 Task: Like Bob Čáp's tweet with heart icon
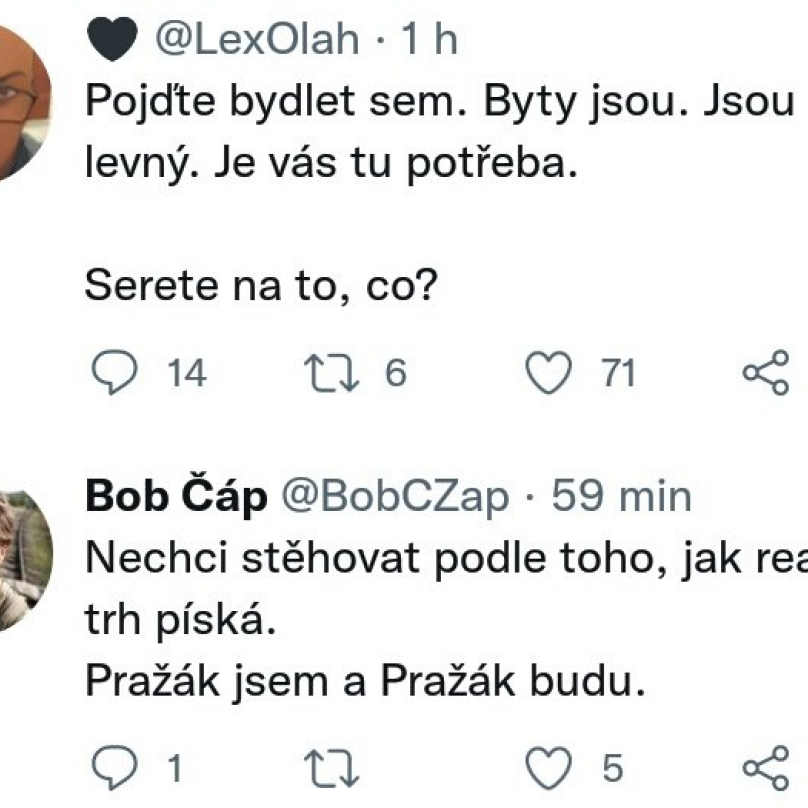click(x=547, y=768)
